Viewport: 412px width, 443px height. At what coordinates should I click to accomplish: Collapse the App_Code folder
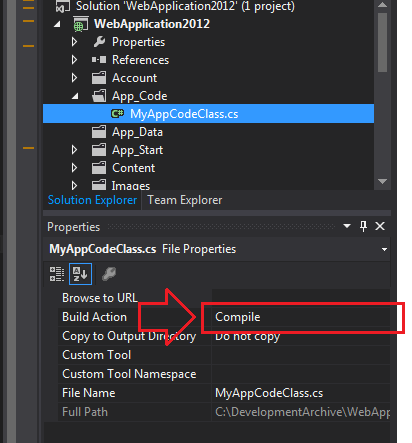pos(75,96)
